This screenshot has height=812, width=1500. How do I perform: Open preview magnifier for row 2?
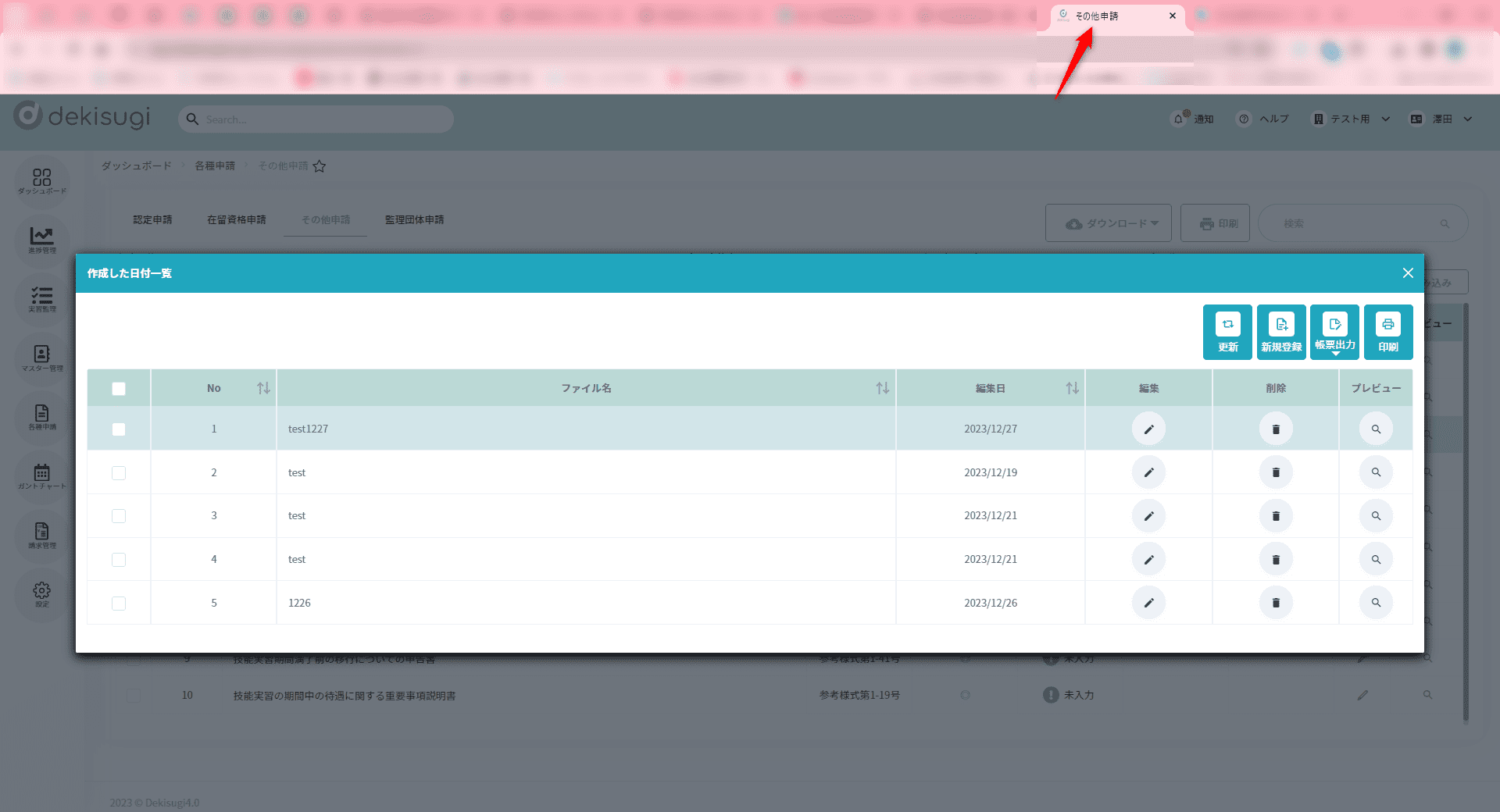click(1376, 472)
